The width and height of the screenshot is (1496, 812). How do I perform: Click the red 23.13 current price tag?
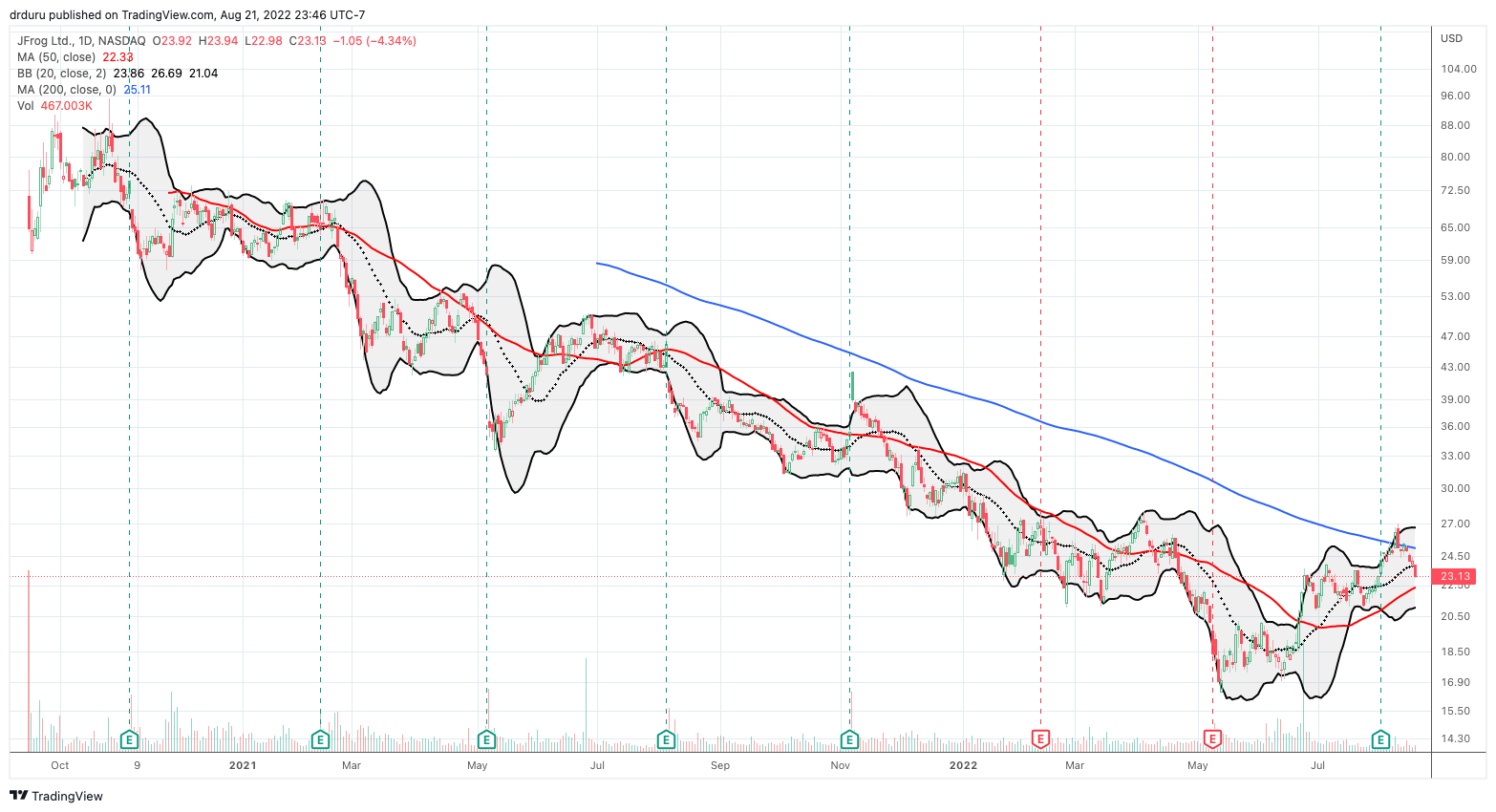1455,577
